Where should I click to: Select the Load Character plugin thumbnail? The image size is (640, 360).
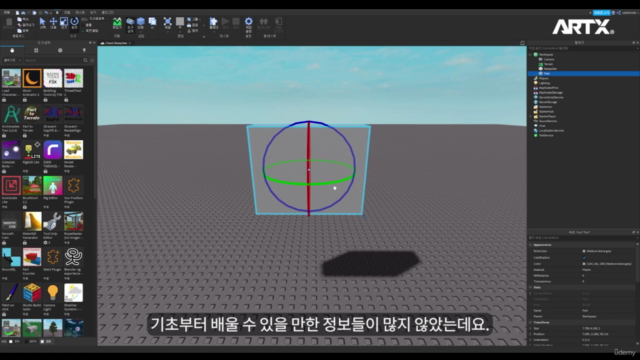pyautogui.click(x=11, y=78)
